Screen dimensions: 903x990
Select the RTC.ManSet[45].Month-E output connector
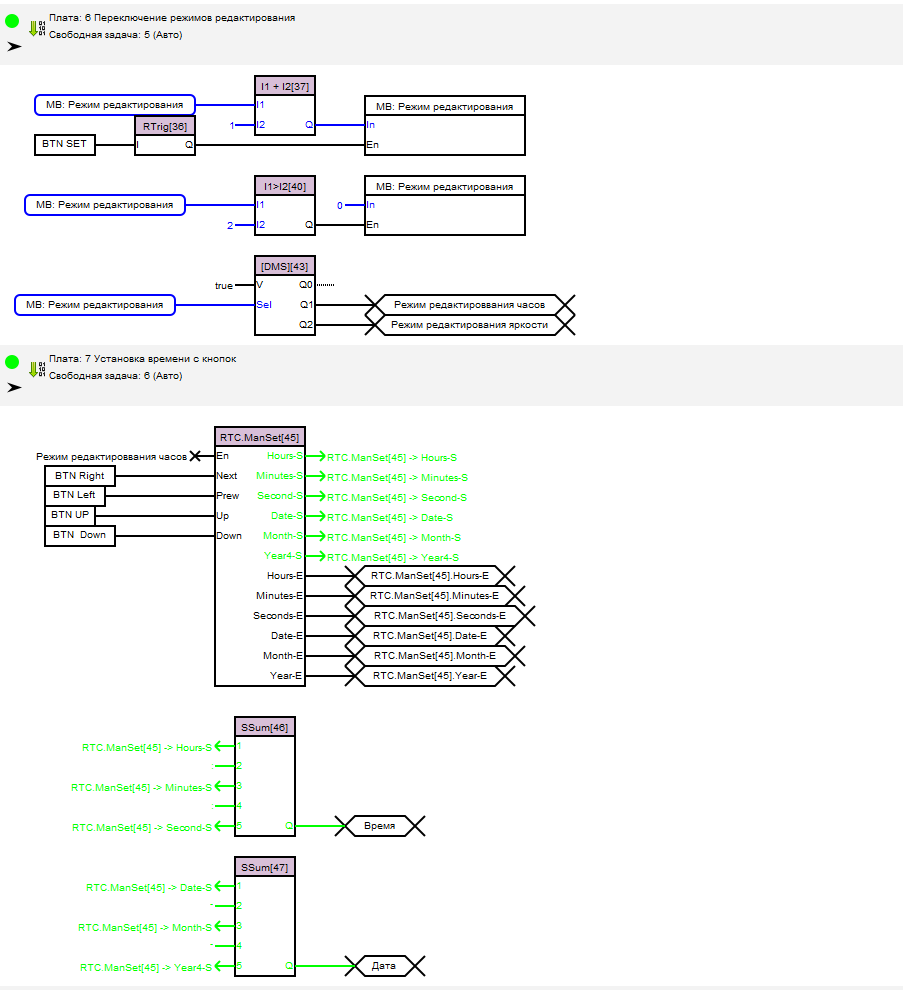[434, 656]
